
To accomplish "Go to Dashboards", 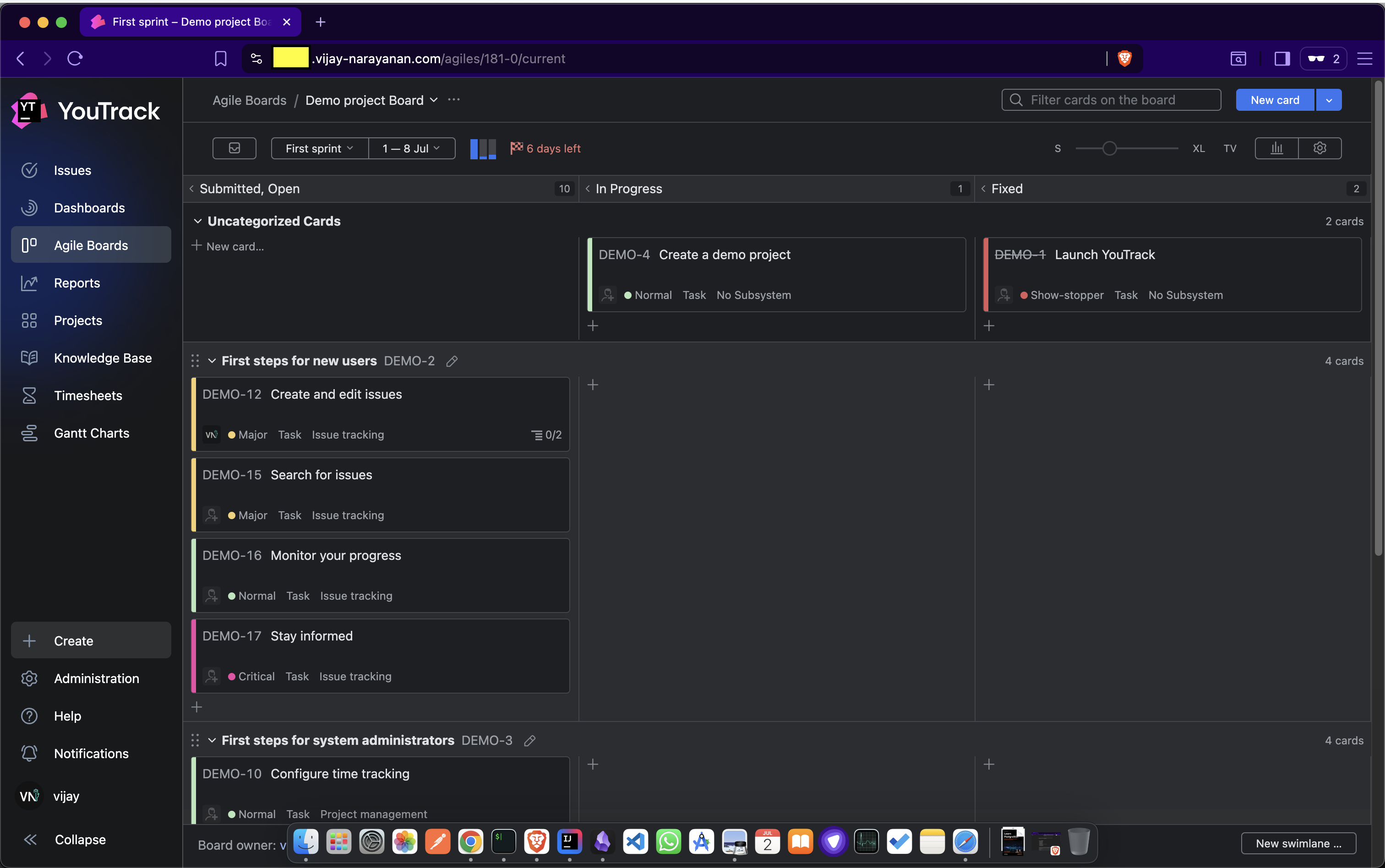I will [x=91, y=208].
